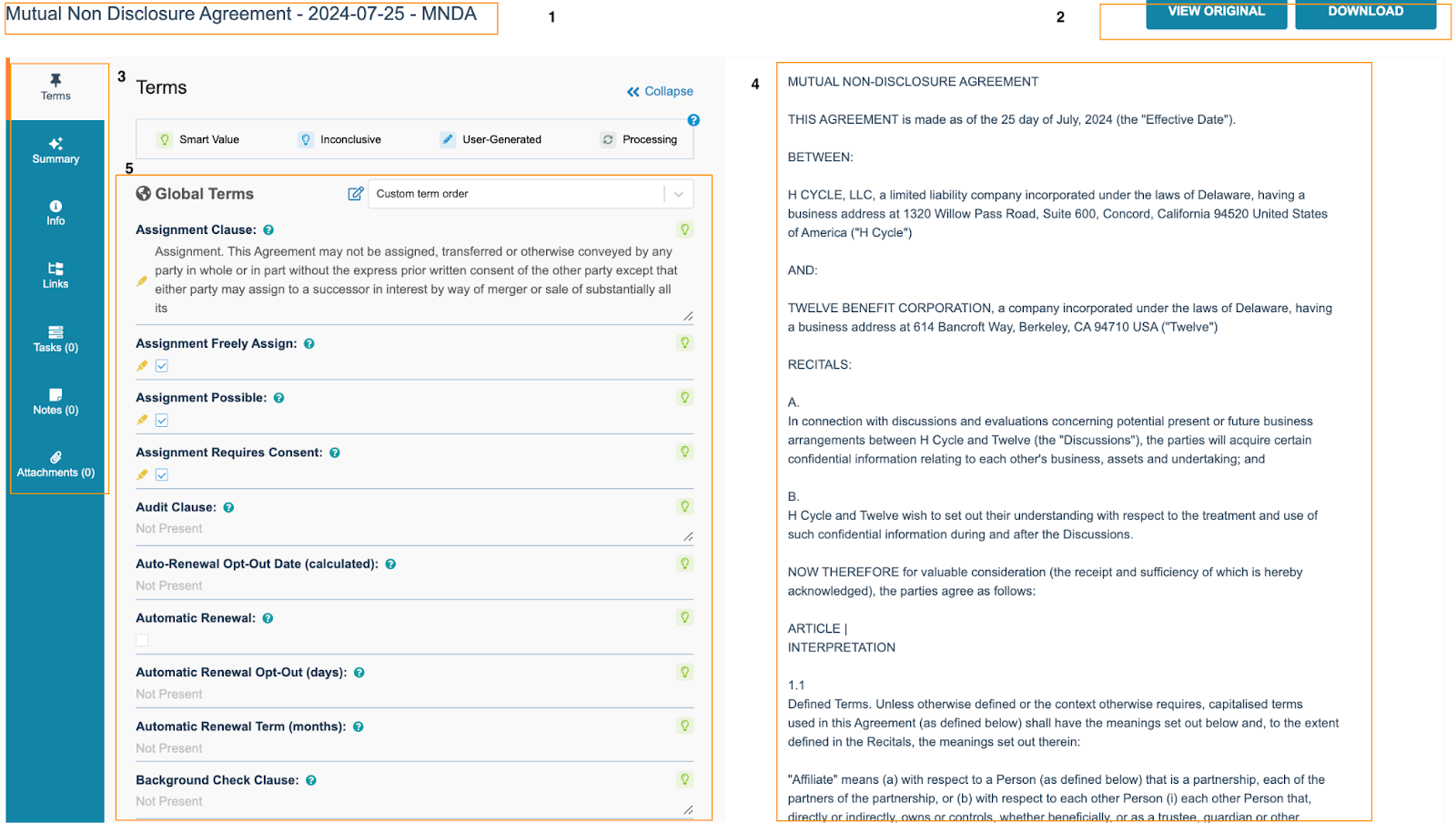
Task: Click the Smart Value lightbulb legend icon
Action: (x=165, y=139)
